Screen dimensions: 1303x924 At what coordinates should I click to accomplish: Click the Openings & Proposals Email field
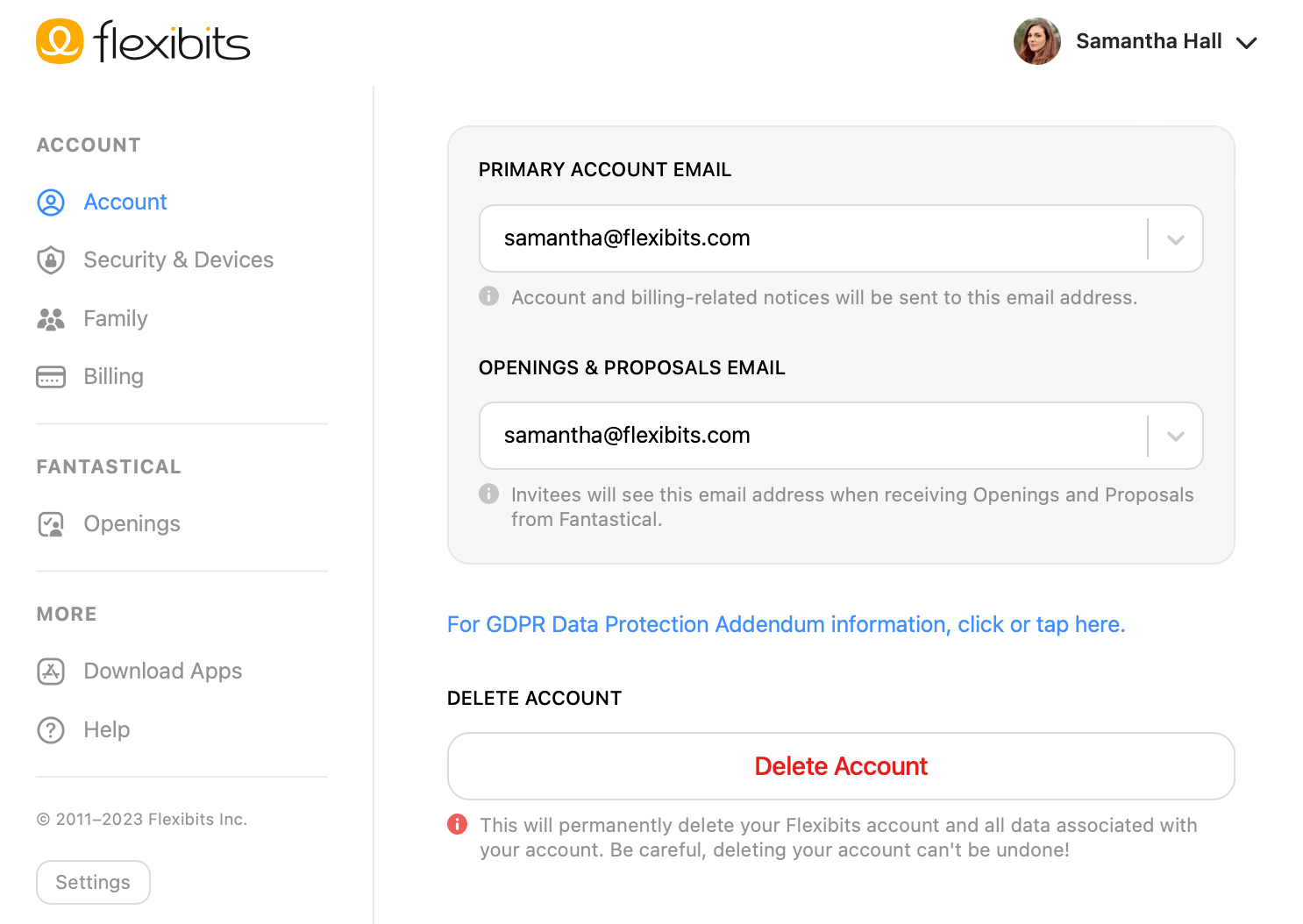coord(841,436)
